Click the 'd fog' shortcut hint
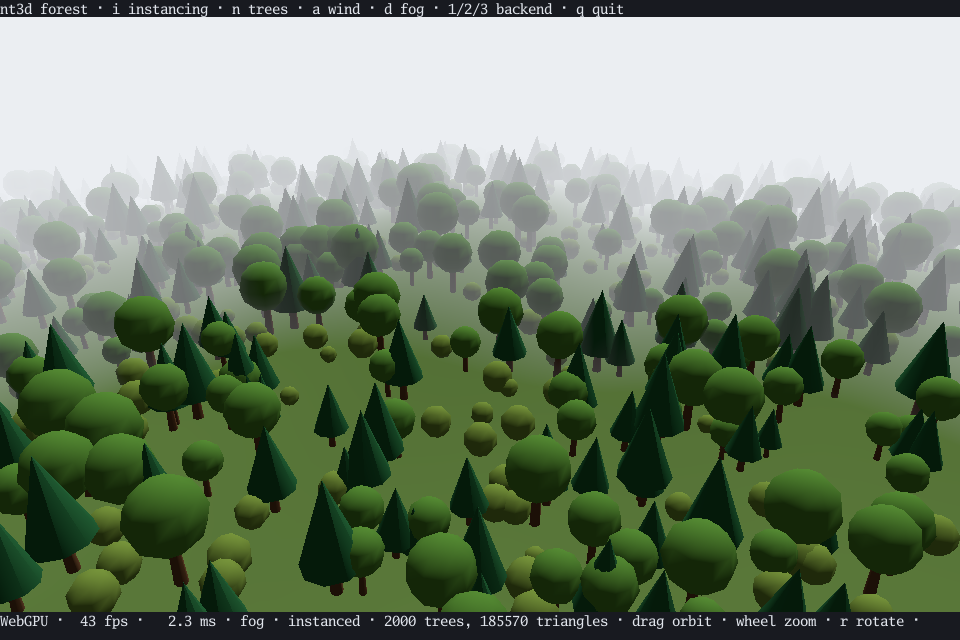Image resolution: width=960 pixels, height=640 pixels. point(404,9)
